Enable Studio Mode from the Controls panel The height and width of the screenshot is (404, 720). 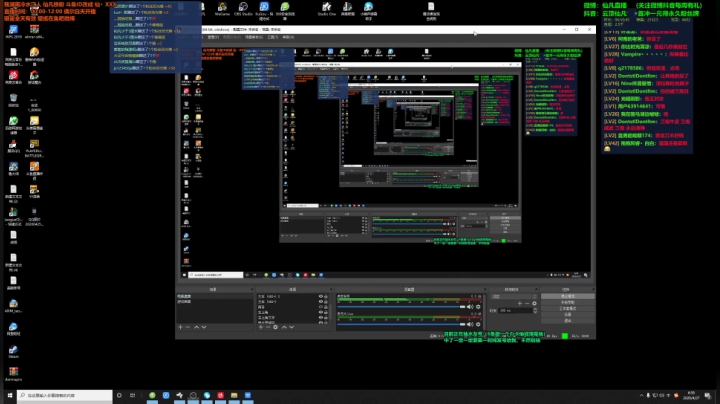[x=568, y=309]
